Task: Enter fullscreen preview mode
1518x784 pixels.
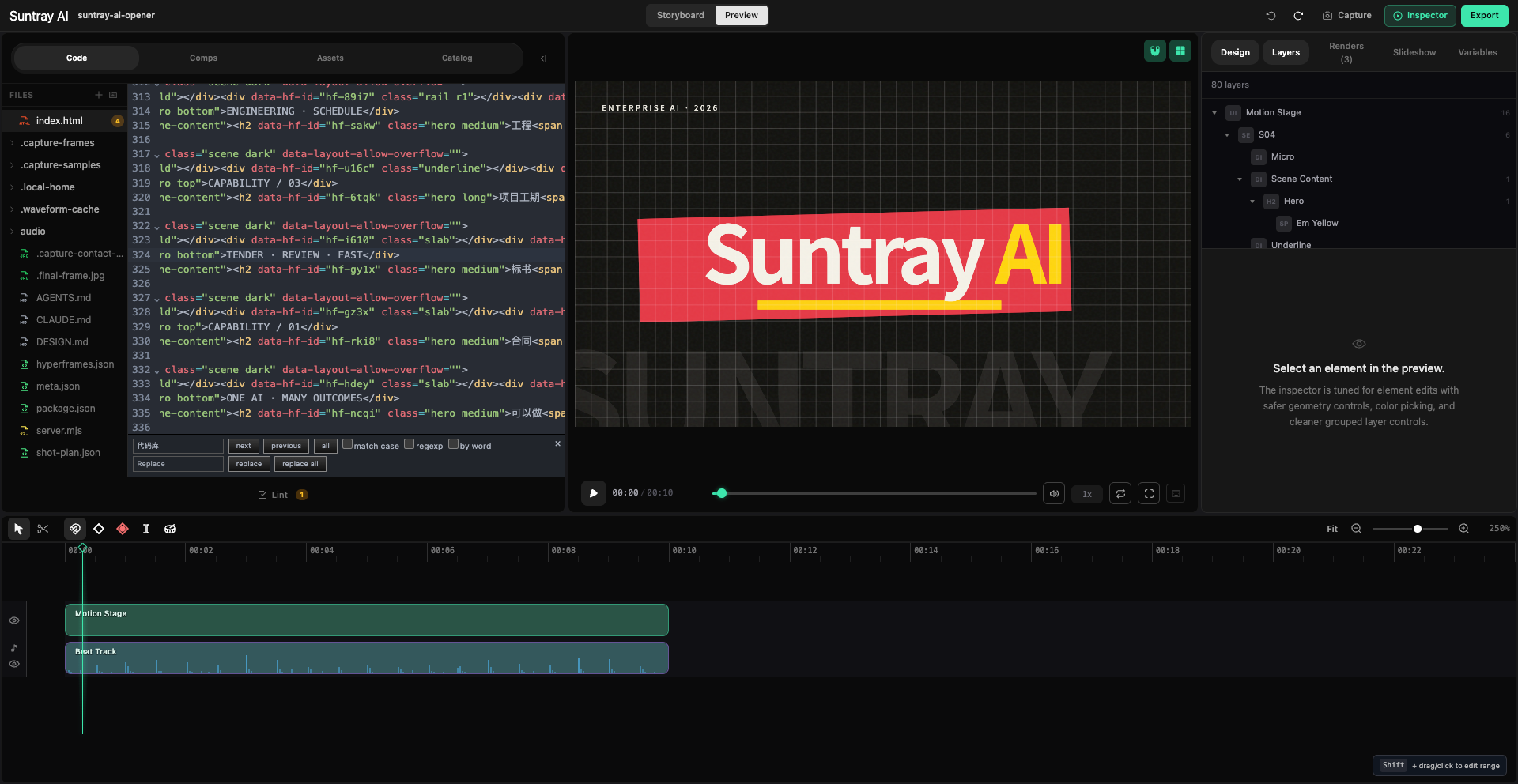Action: [x=1149, y=493]
